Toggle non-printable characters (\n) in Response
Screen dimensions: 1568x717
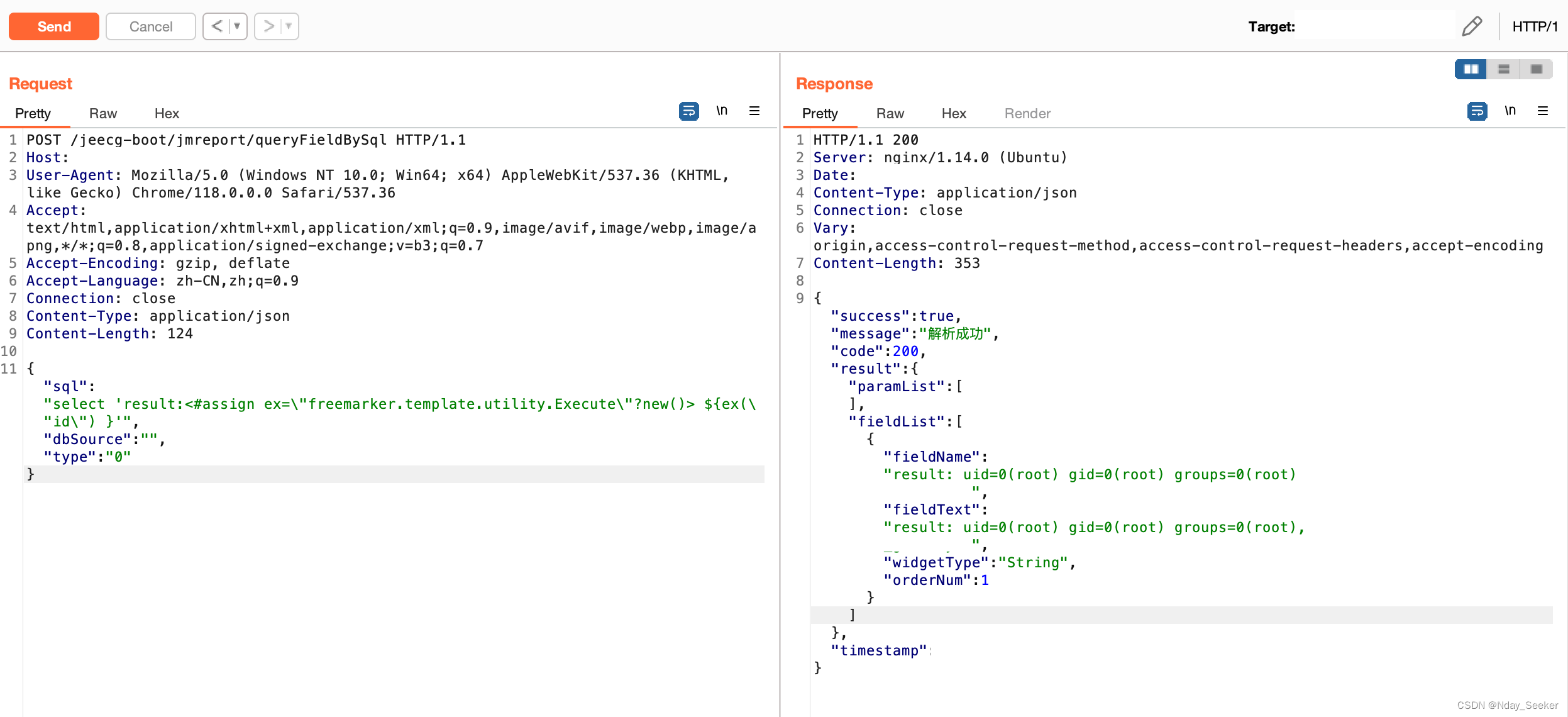pyautogui.click(x=1511, y=111)
